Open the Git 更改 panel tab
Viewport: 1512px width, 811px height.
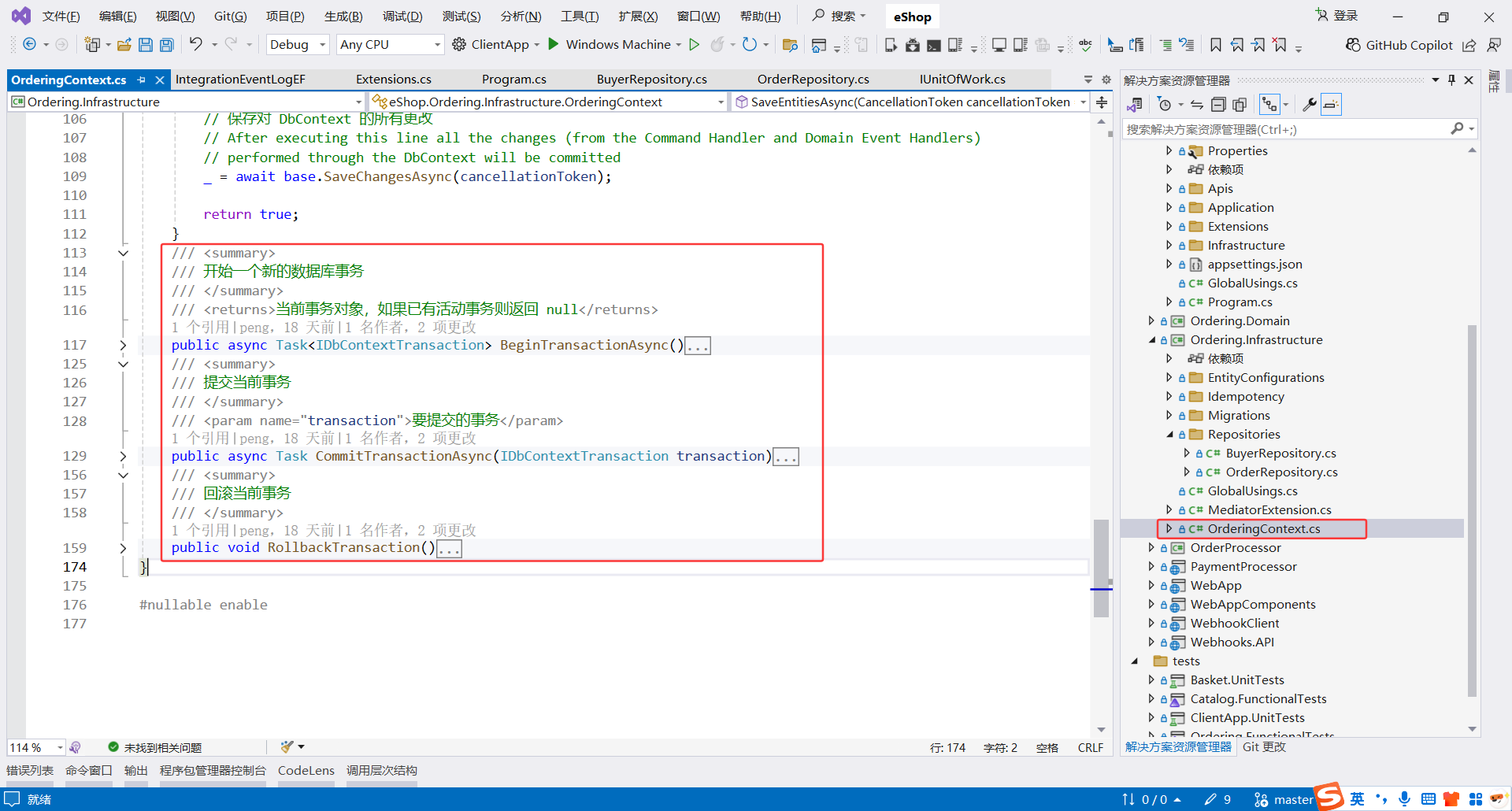click(x=1264, y=747)
